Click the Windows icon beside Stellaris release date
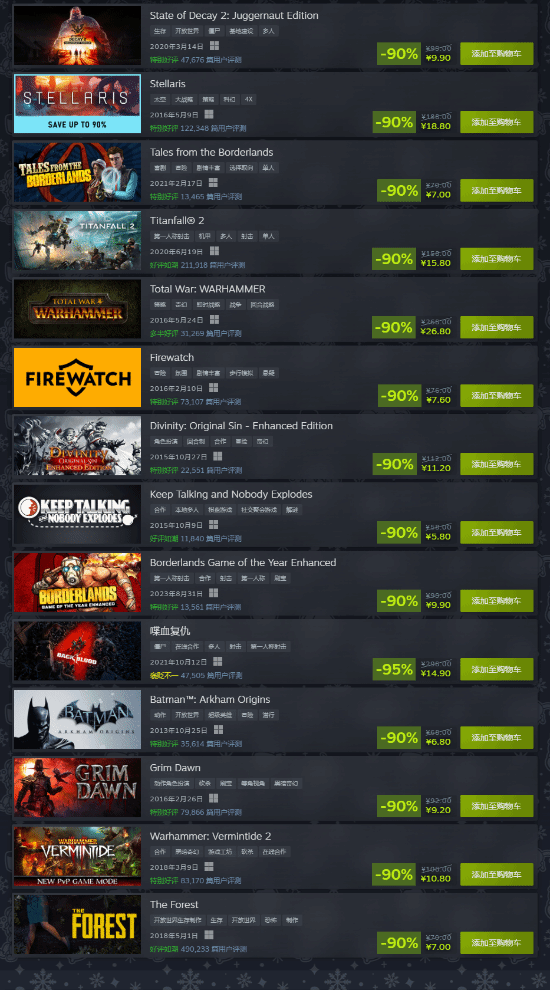 click(209, 114)
